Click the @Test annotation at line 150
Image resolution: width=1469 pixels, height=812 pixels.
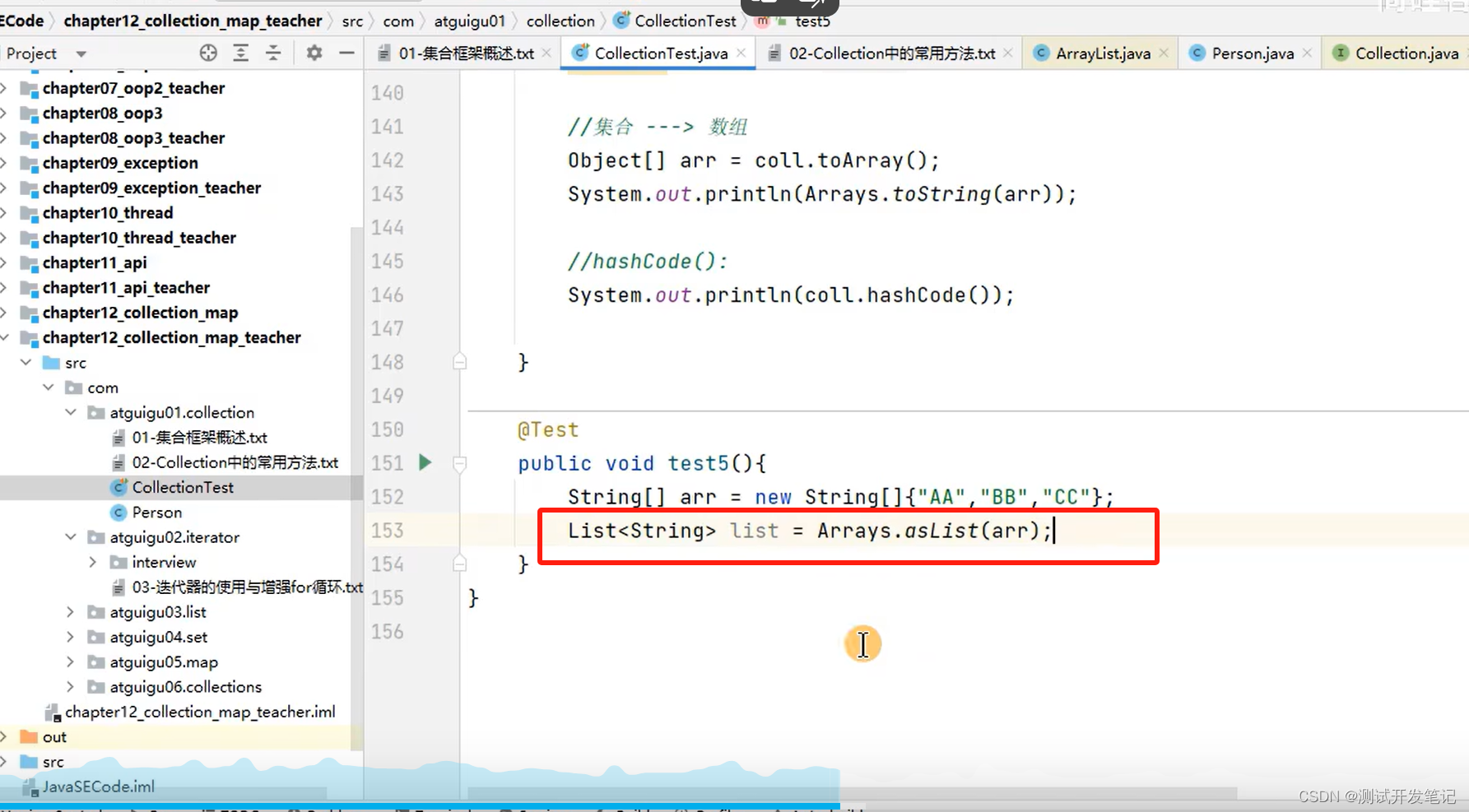[548, 429]
